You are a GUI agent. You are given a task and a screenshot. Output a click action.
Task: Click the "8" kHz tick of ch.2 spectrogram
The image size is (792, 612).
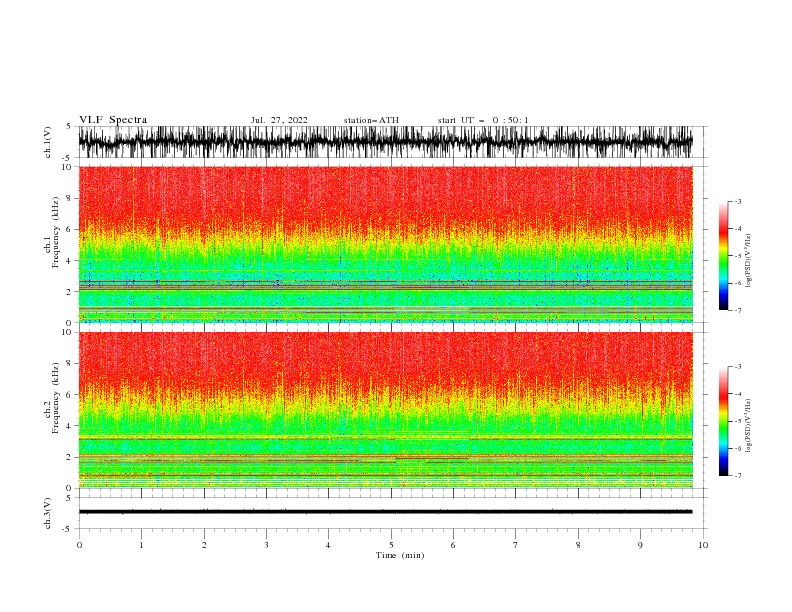(x=69, y=363)
